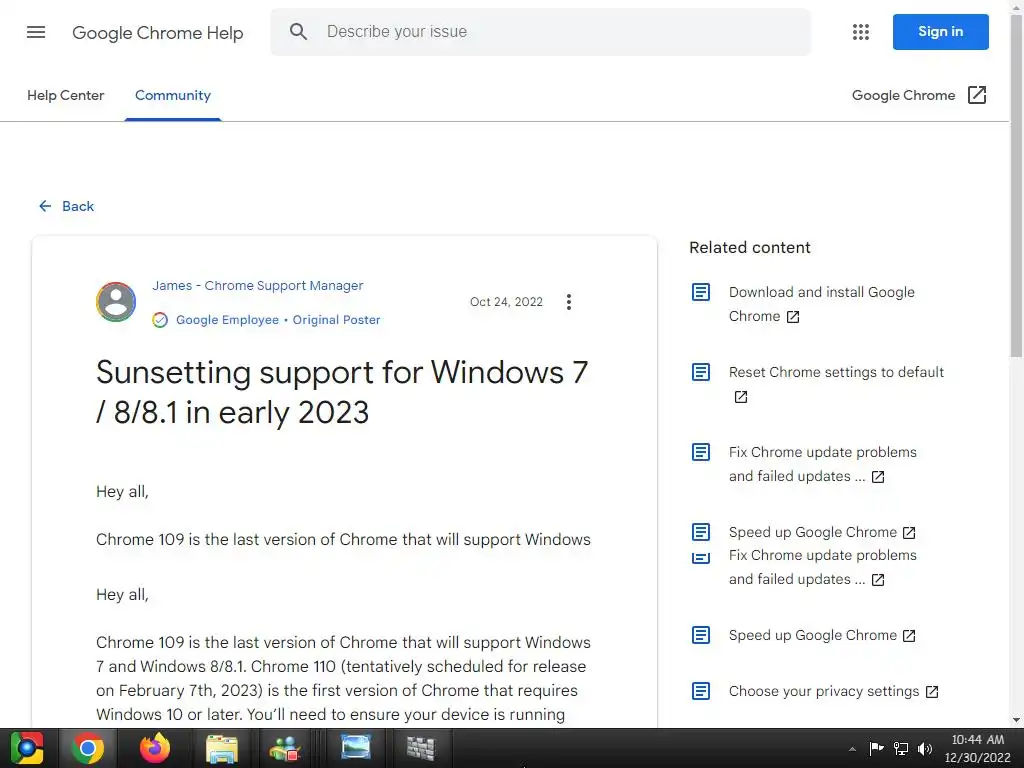Click the Sign in button
This screenshot has height=768, width=1024.
coord(940,32)
